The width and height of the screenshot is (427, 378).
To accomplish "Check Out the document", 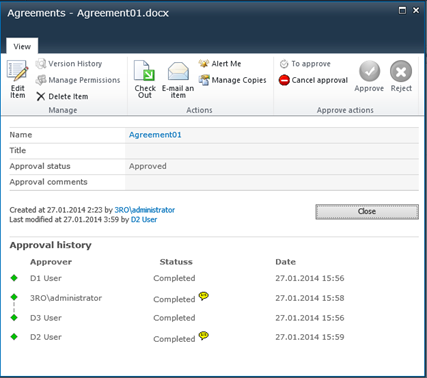I will pyautogui.click(x=145, y=79).
